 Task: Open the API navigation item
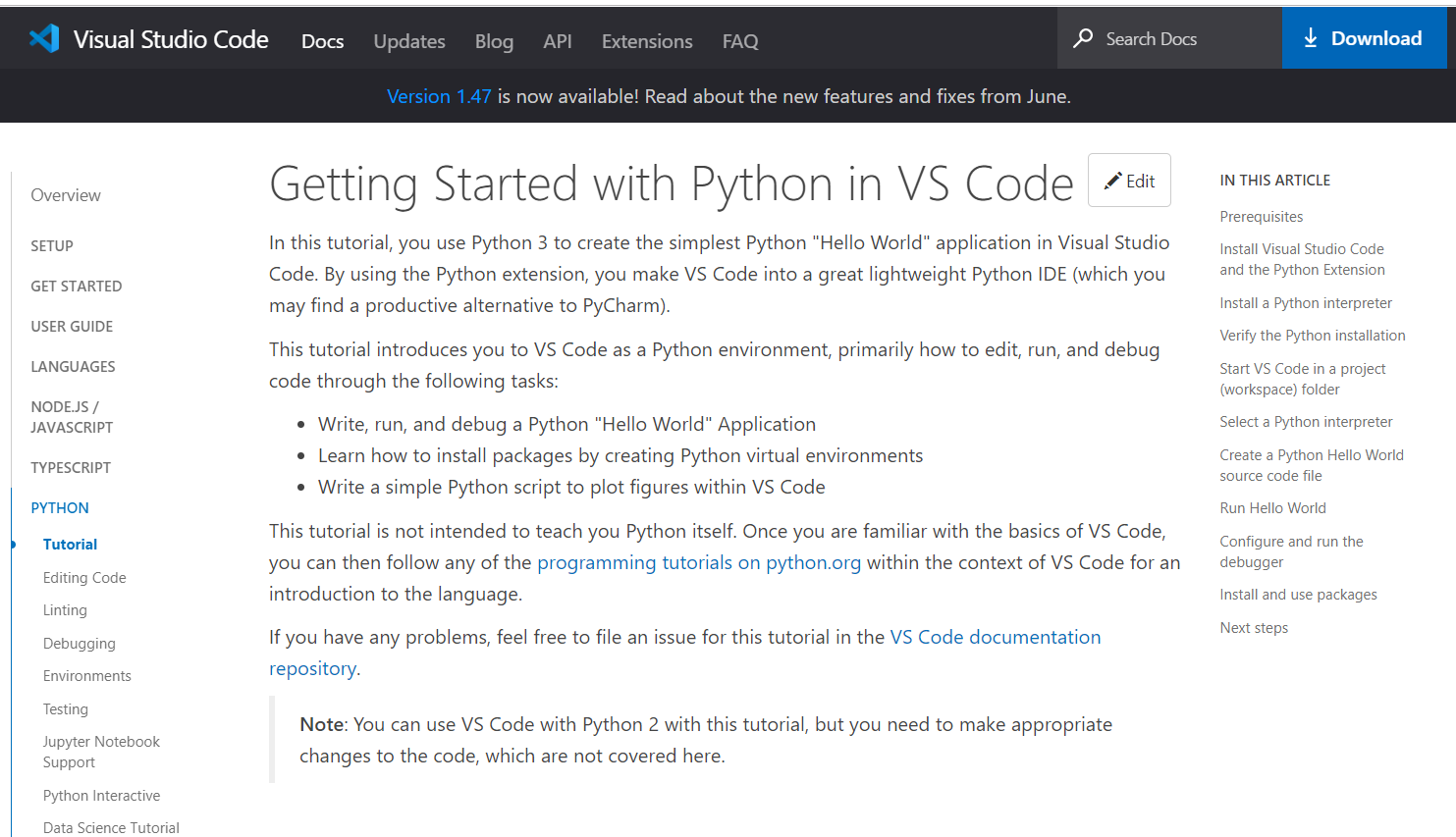tap(558, 41)
